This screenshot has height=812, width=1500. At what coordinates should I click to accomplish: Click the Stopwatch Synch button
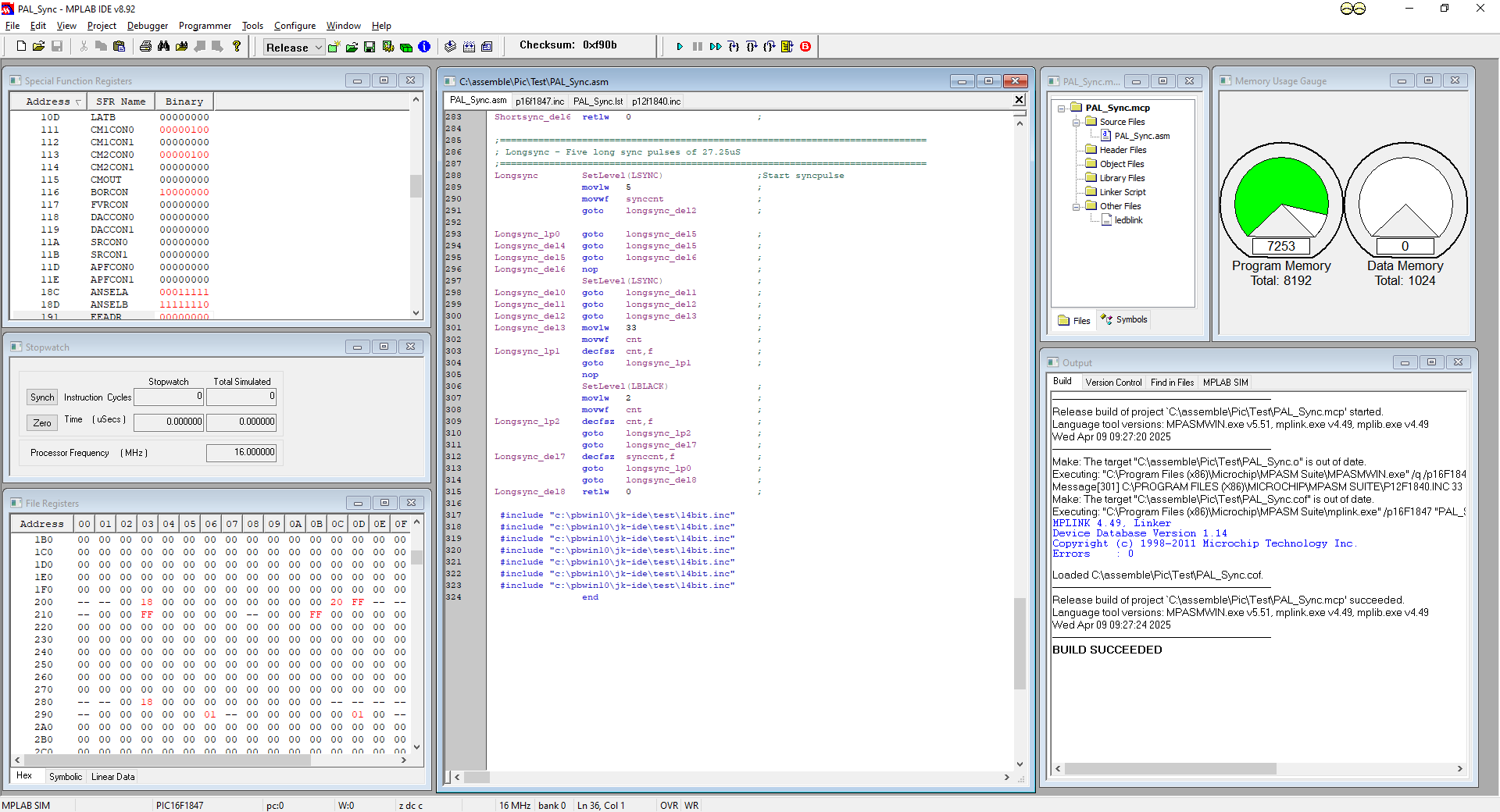pos(42,397)
